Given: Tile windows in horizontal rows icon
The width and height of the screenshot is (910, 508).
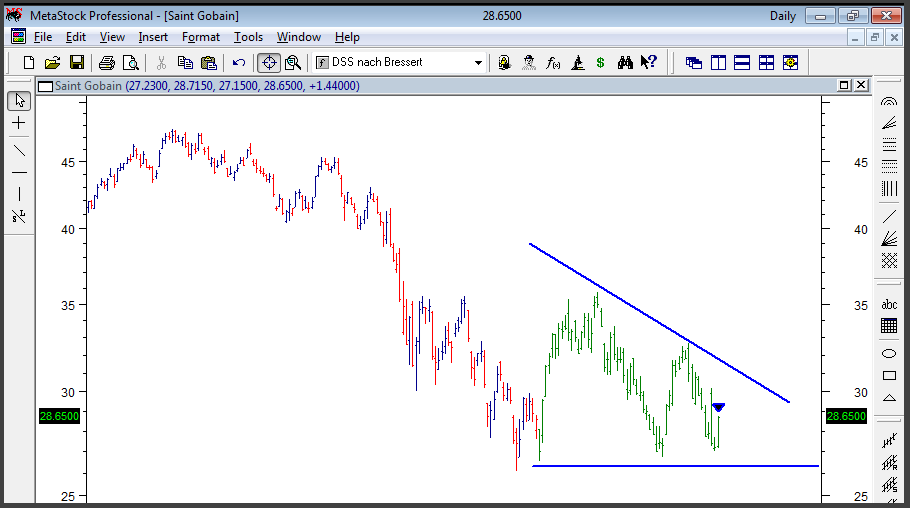Looking at the screenshot, I should [742, 62].
